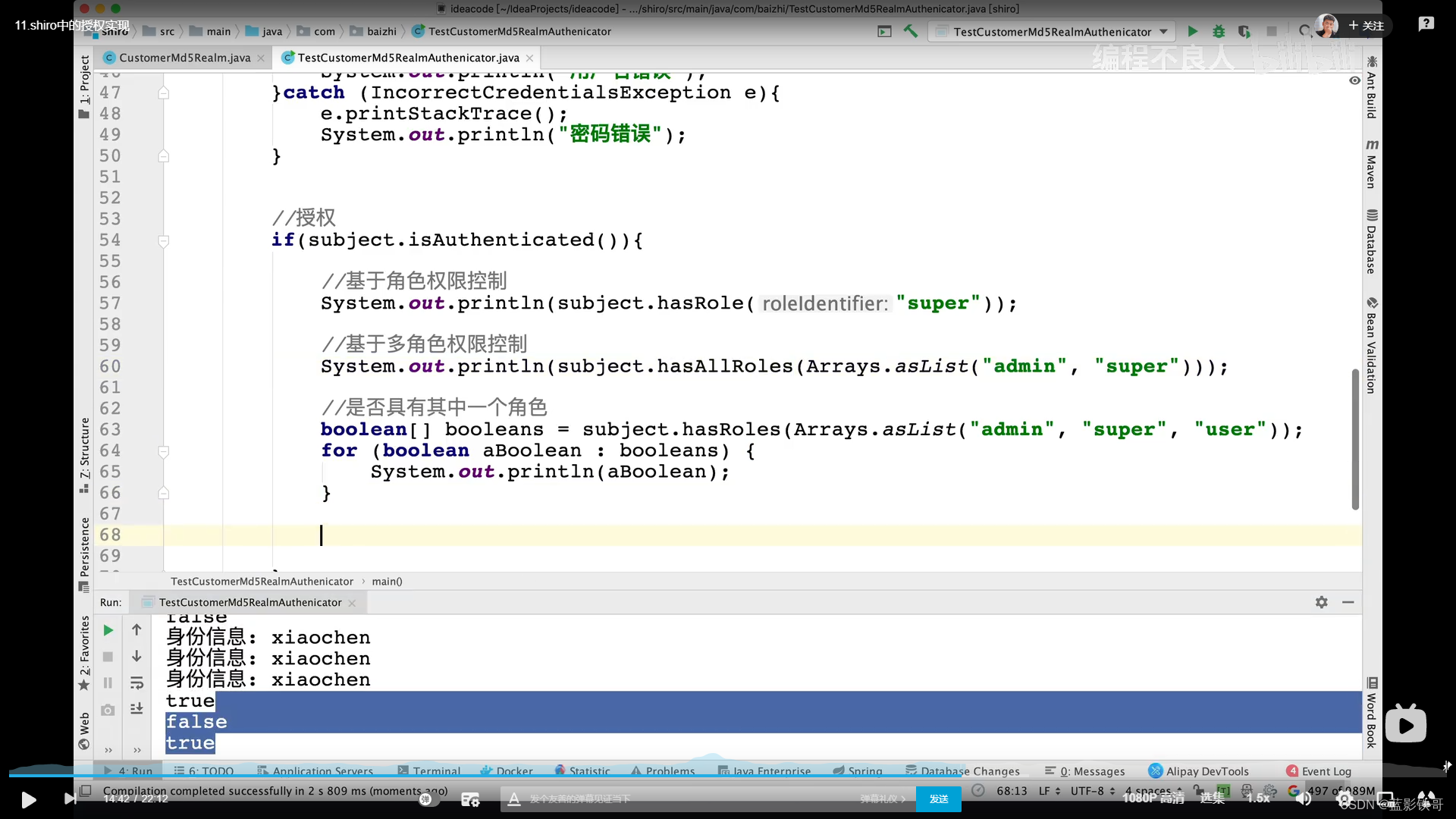
Task: Skip to next video episode
Action: 70,799
